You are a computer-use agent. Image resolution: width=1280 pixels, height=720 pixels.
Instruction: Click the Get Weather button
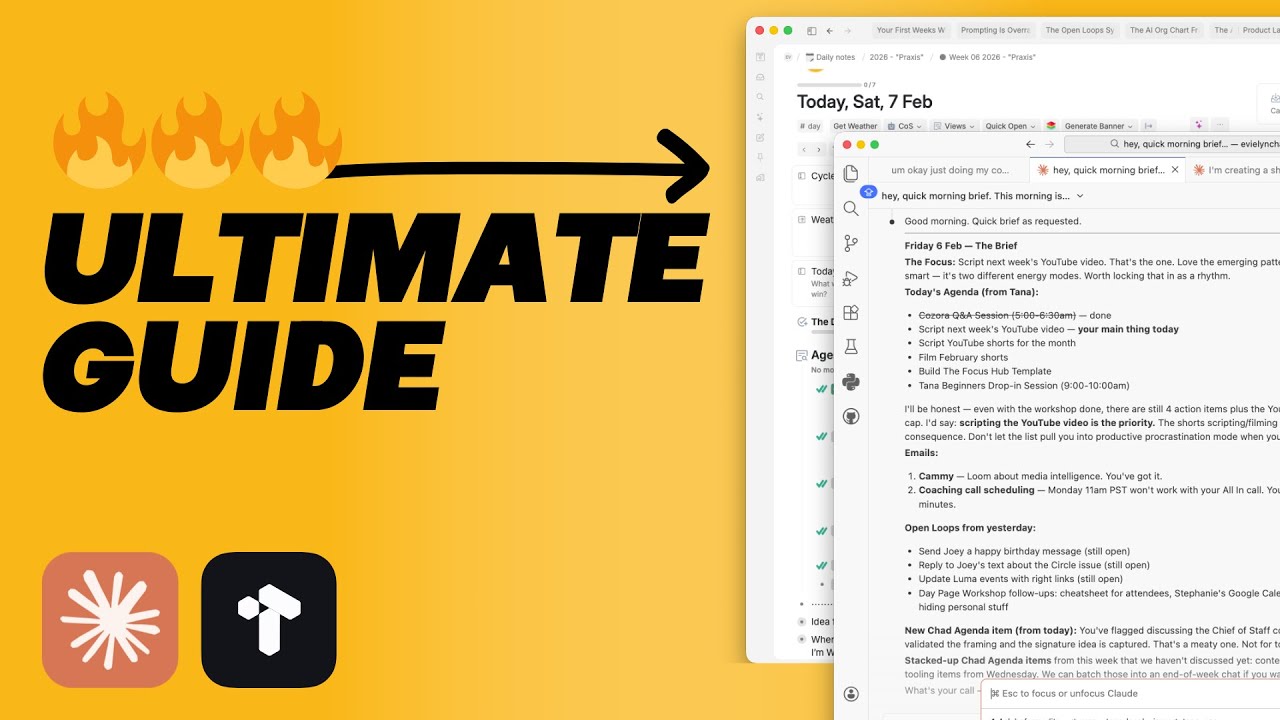click(x=855, y=126)
